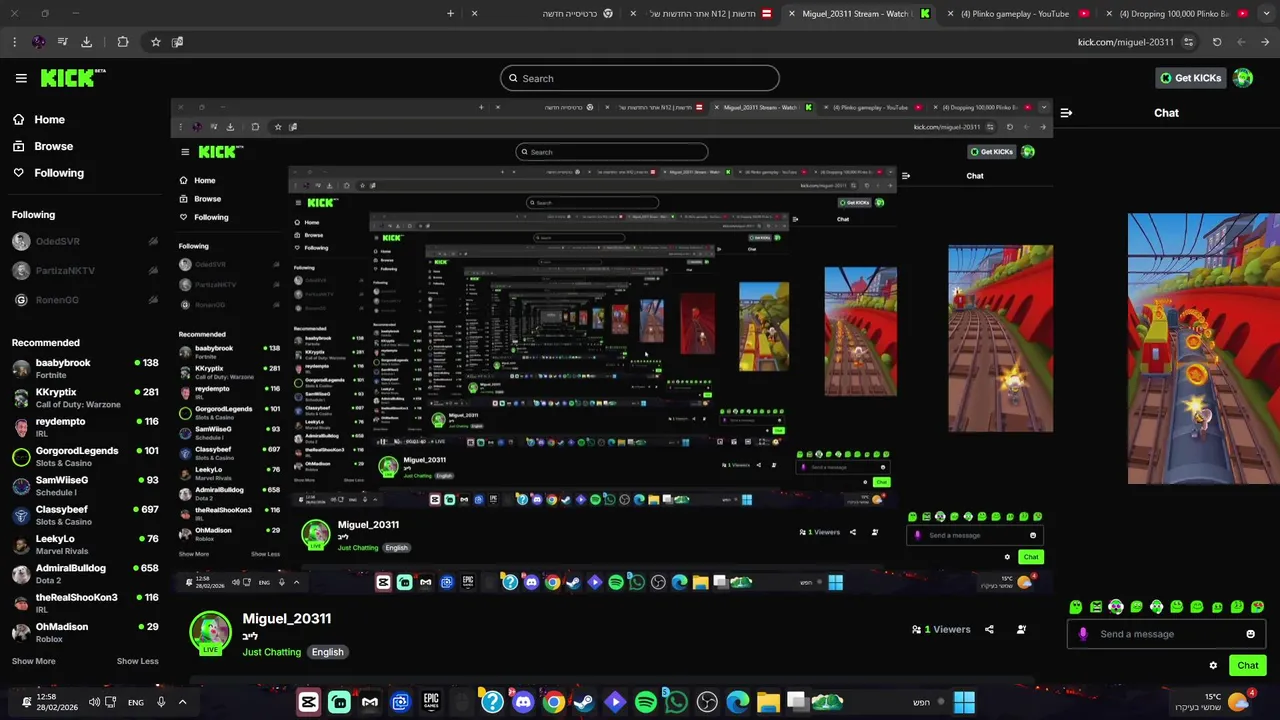Click the Get KICKs button

(x=1190, y=78)
